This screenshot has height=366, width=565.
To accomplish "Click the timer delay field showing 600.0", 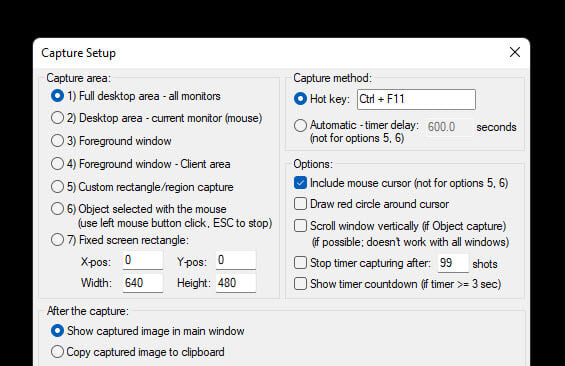I will (x=449, y=127).
